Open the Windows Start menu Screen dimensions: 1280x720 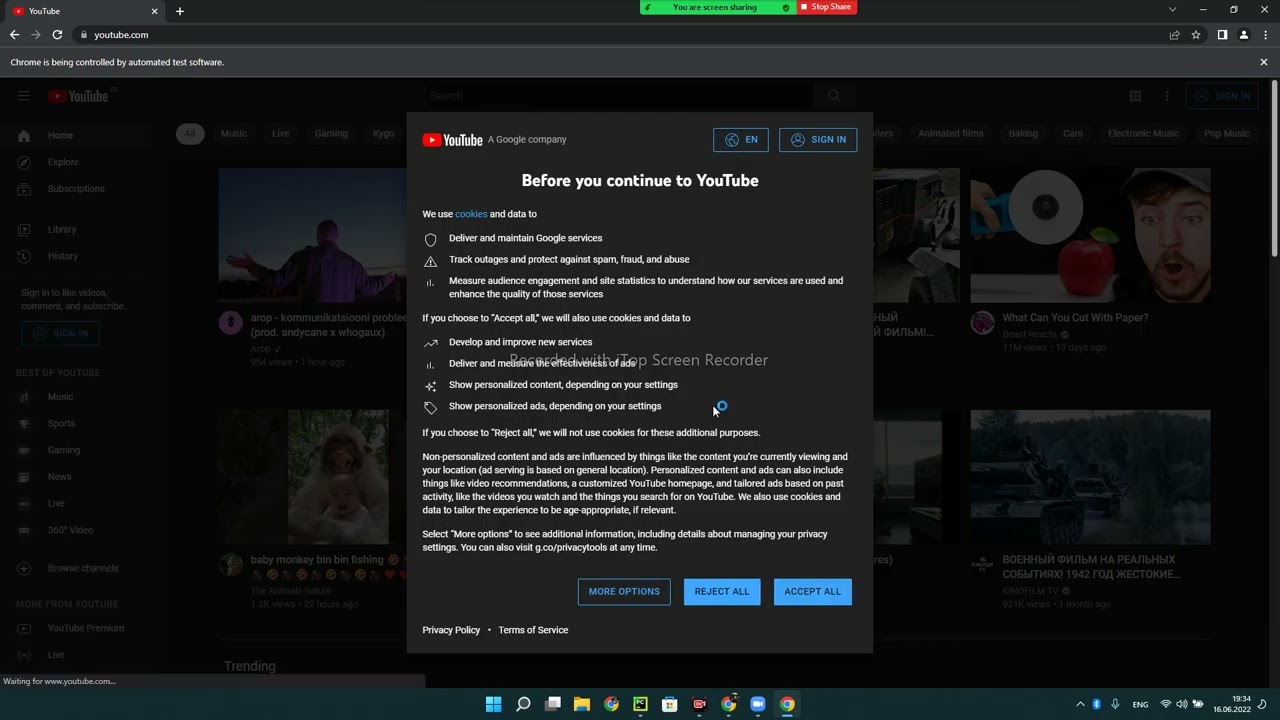point(493,704)
